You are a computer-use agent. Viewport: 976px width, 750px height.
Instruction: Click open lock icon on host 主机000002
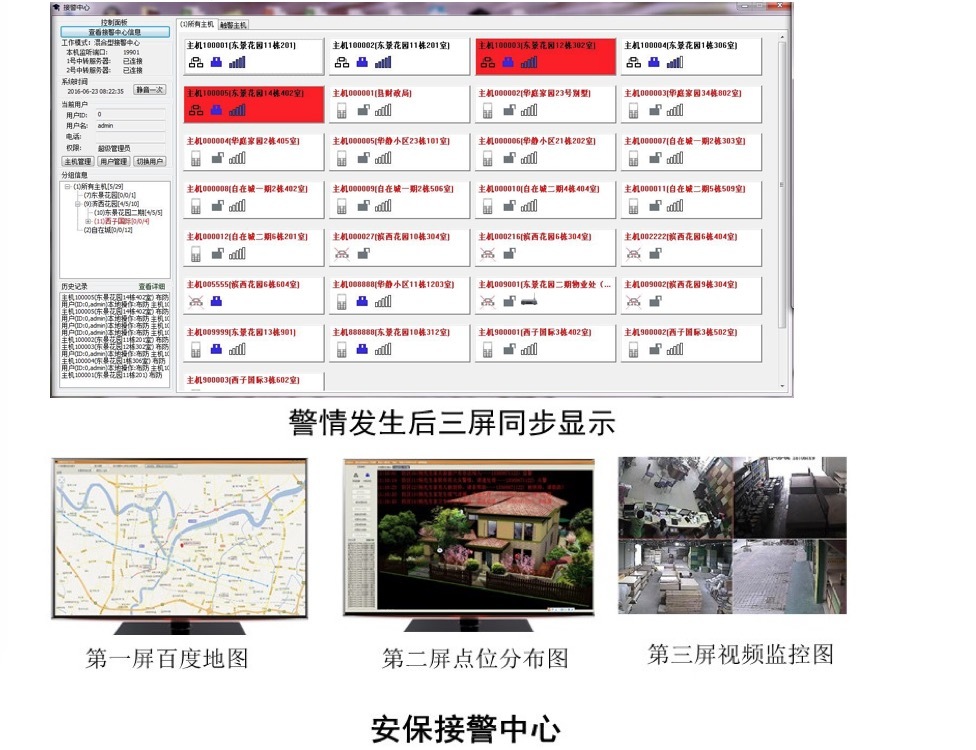pos(507,110)
